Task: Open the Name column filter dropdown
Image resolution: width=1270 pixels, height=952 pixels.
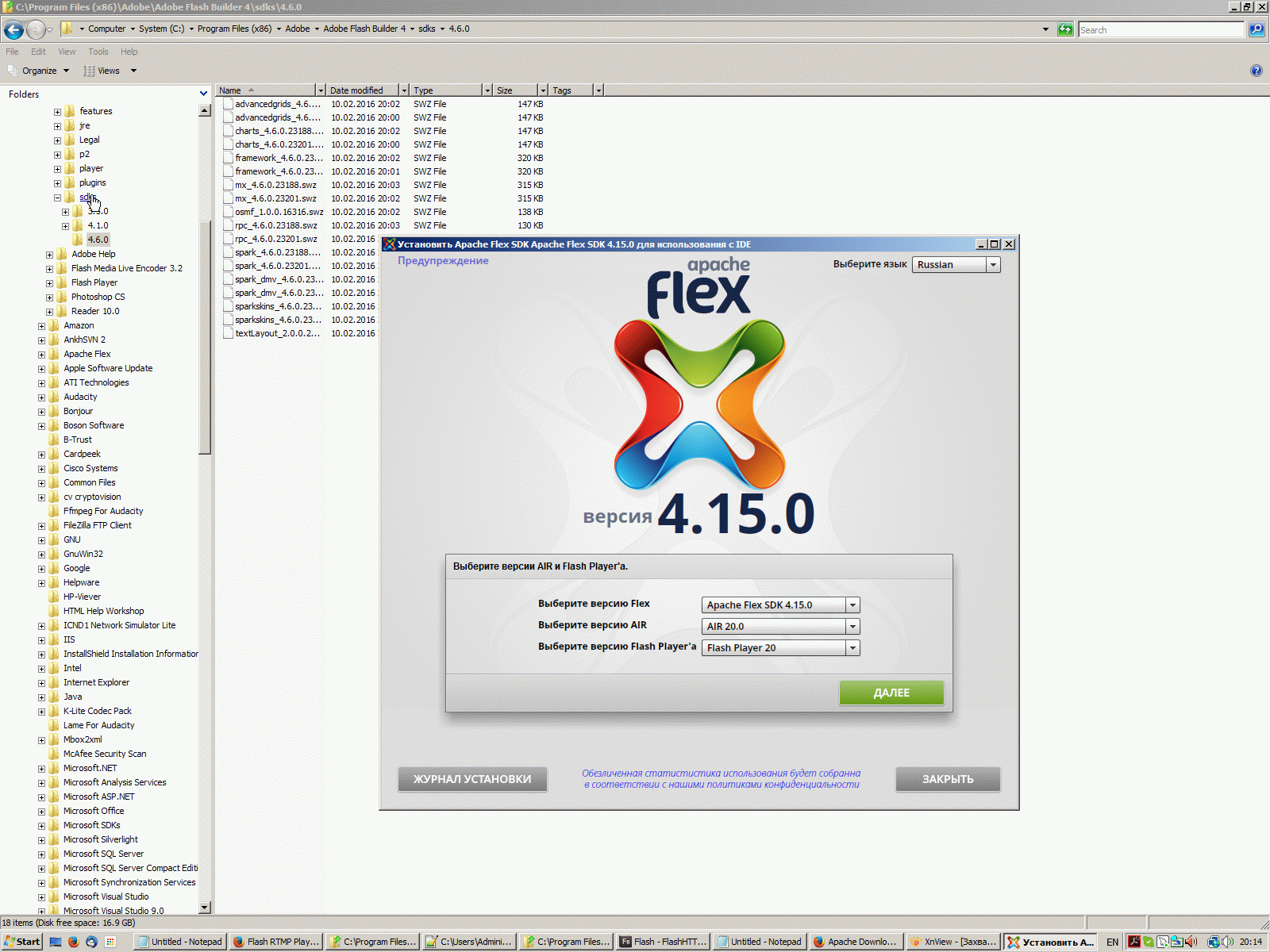Action: (321, 90)
